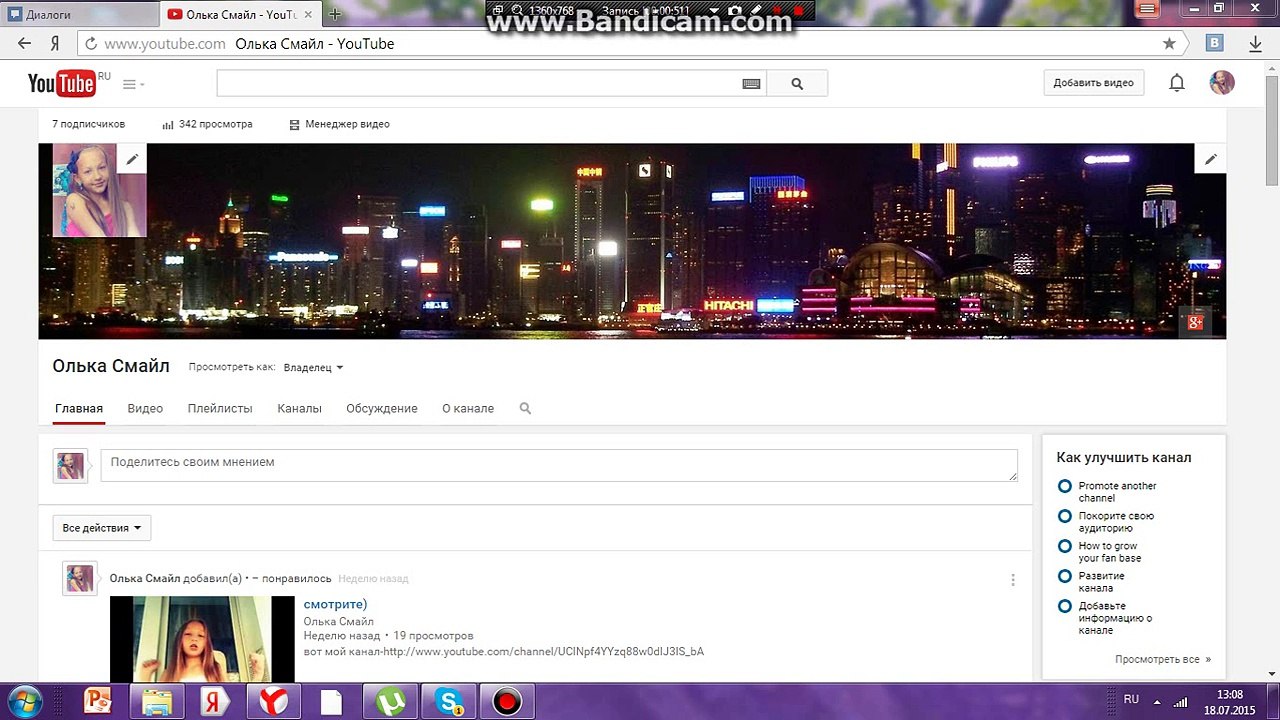
Task: Open the video thumbnail in the feed
Action: click(202, 639)
